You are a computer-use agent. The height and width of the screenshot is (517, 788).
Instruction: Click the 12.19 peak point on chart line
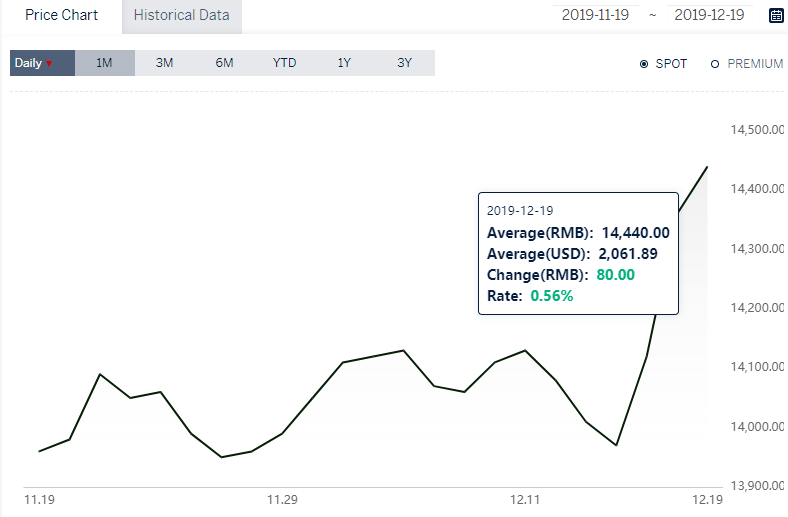pos(707,167)
